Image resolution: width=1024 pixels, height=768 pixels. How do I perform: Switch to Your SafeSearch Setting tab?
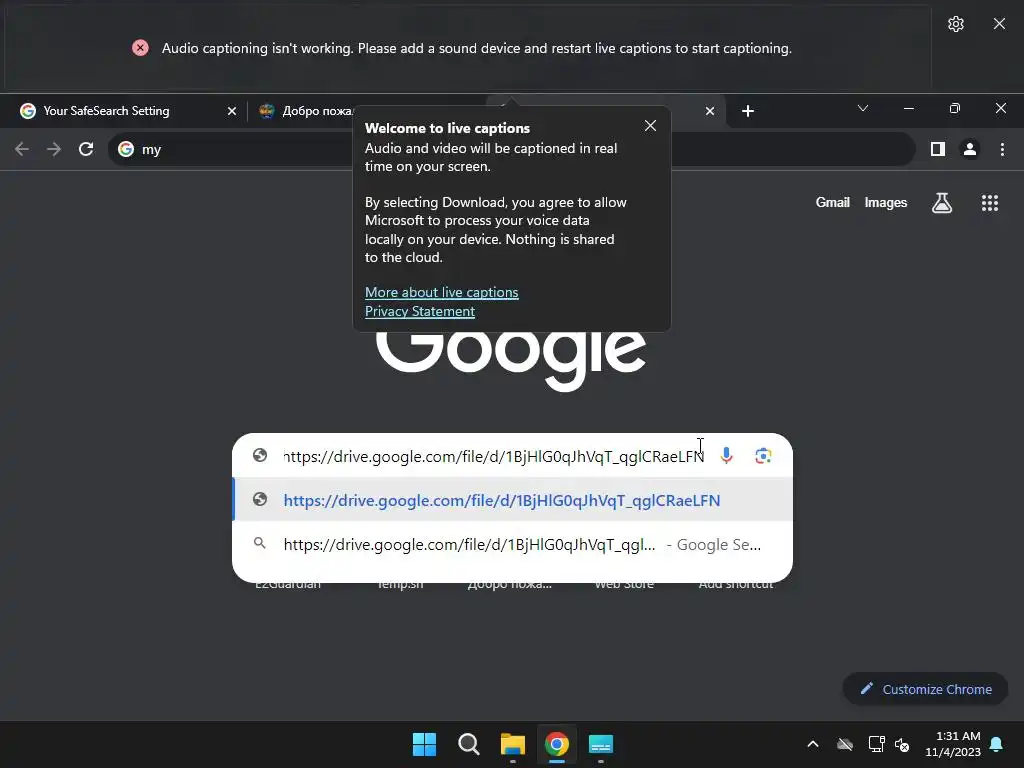(x=106, y=111)
